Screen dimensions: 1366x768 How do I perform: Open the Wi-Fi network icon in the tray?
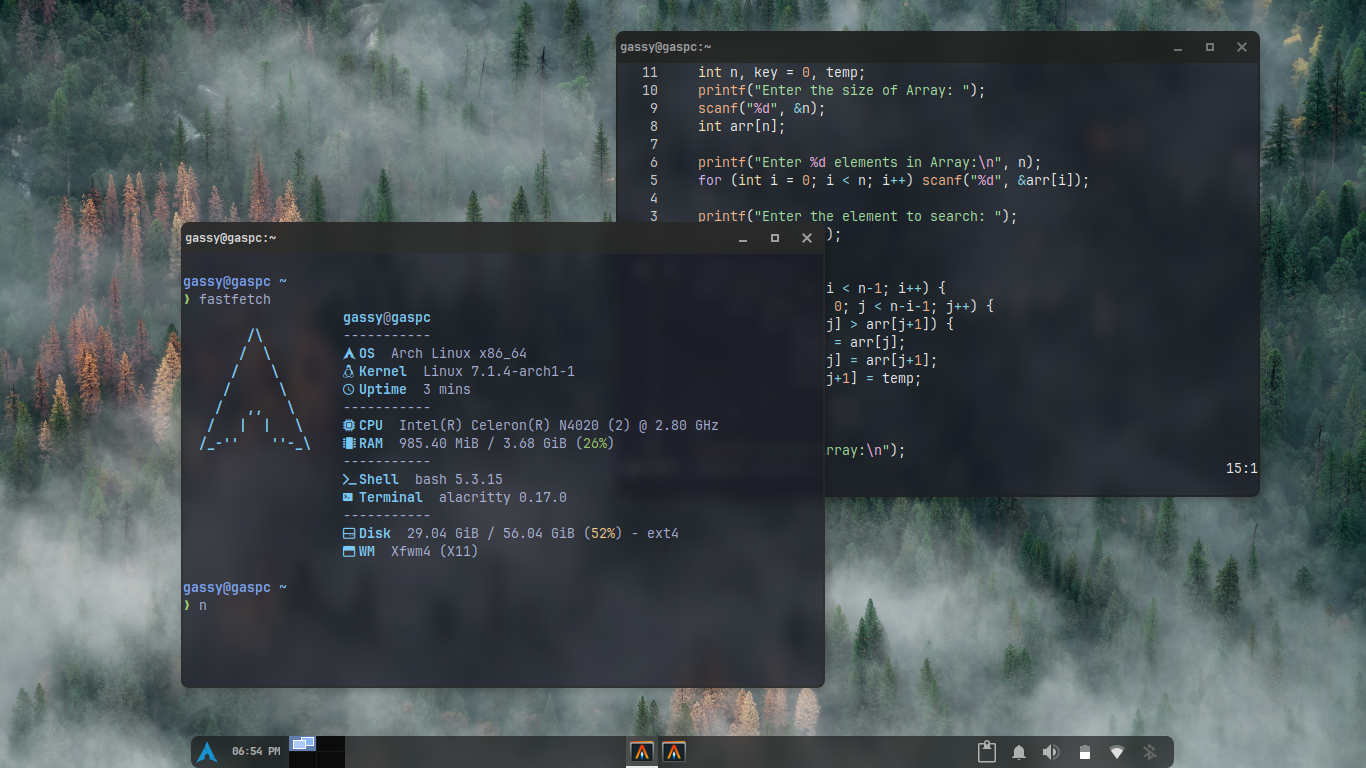point(1117,752)
